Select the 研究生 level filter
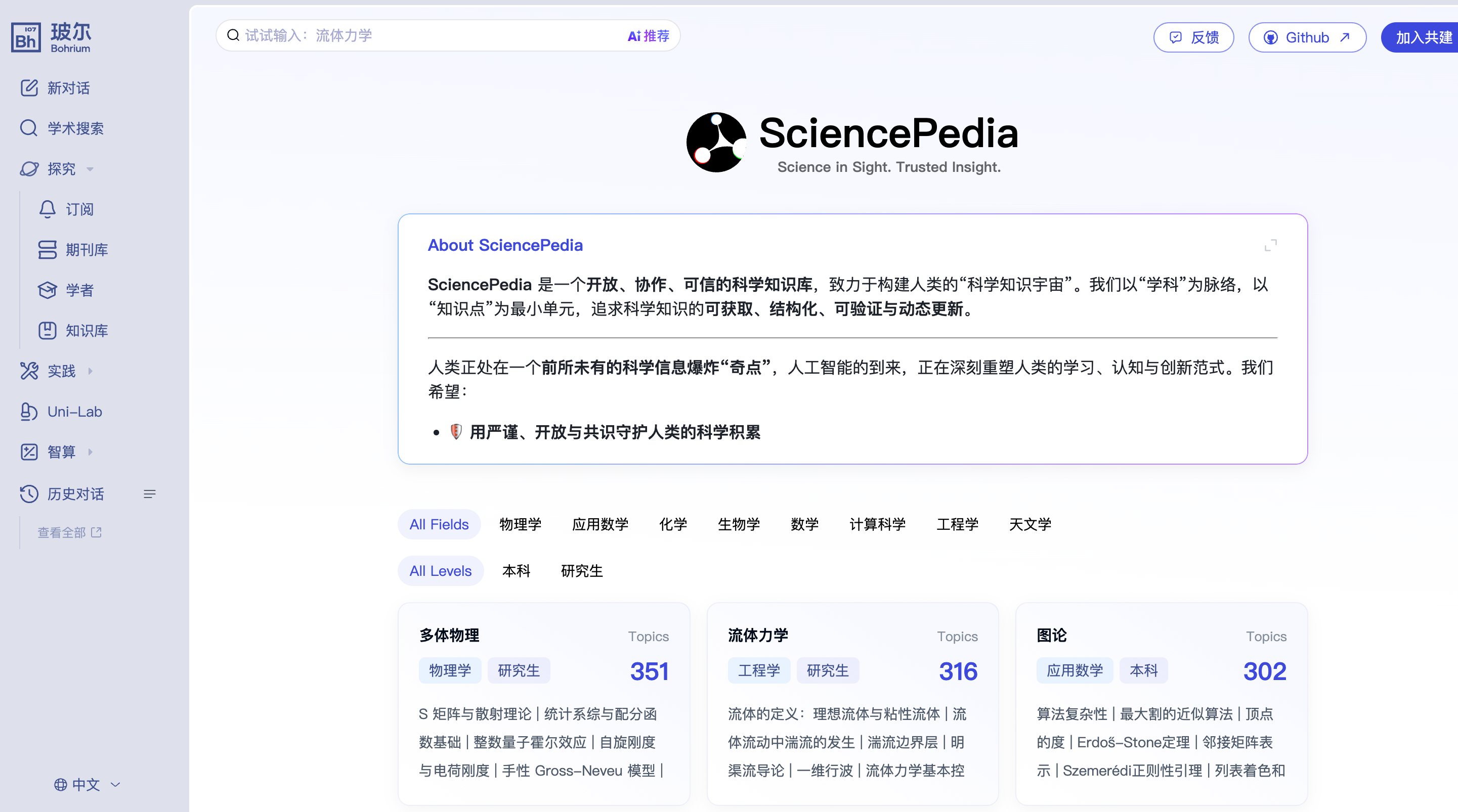 click(581, 571)
